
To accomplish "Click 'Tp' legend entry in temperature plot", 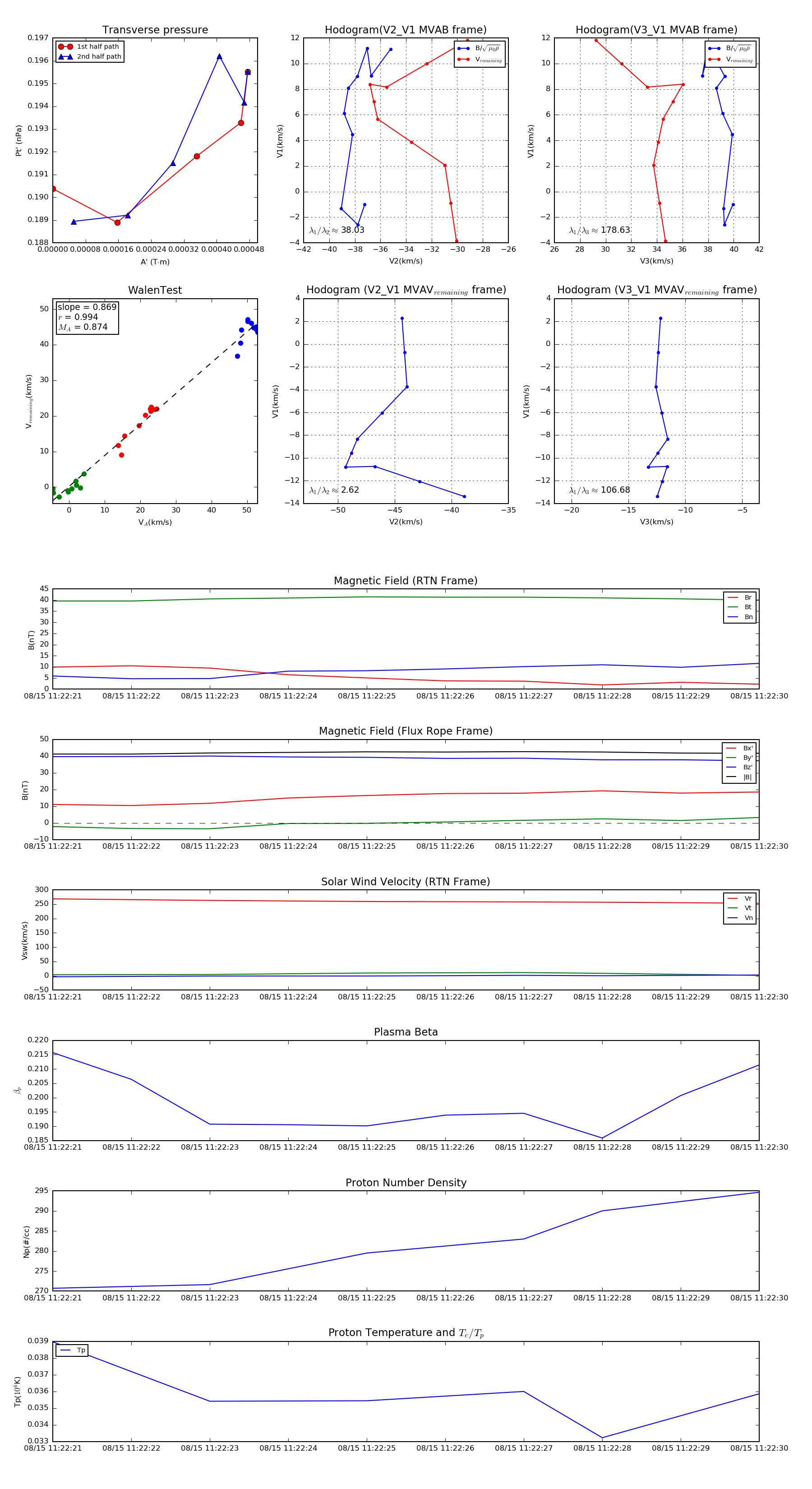I will (72, 1351).
